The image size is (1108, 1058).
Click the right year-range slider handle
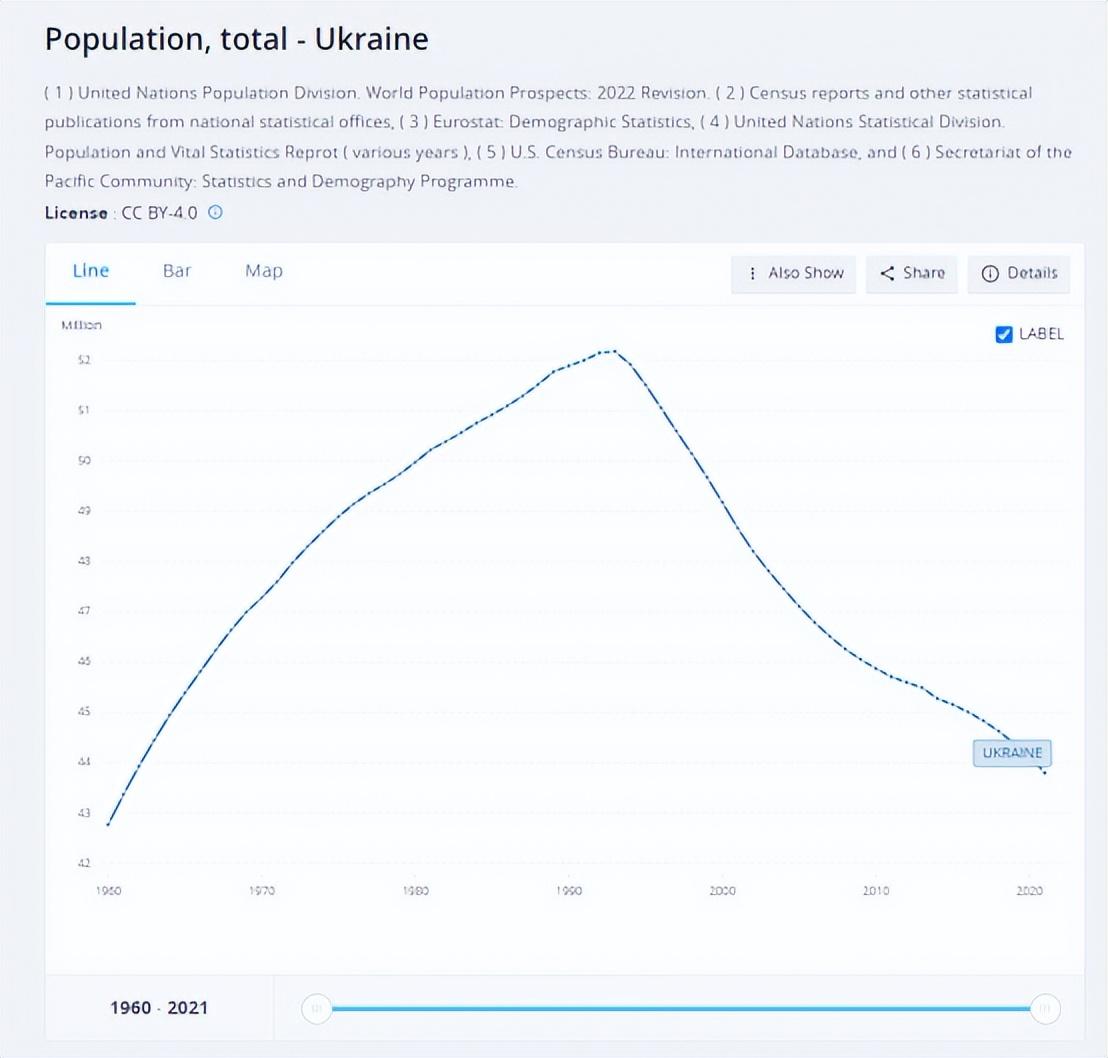pyautogui.click(x=1045, y=1008)
